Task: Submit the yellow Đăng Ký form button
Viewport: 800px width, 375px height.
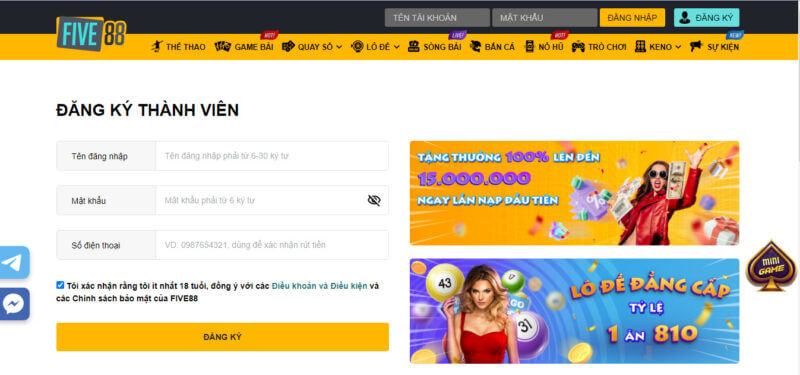Action: coord(222,337)
